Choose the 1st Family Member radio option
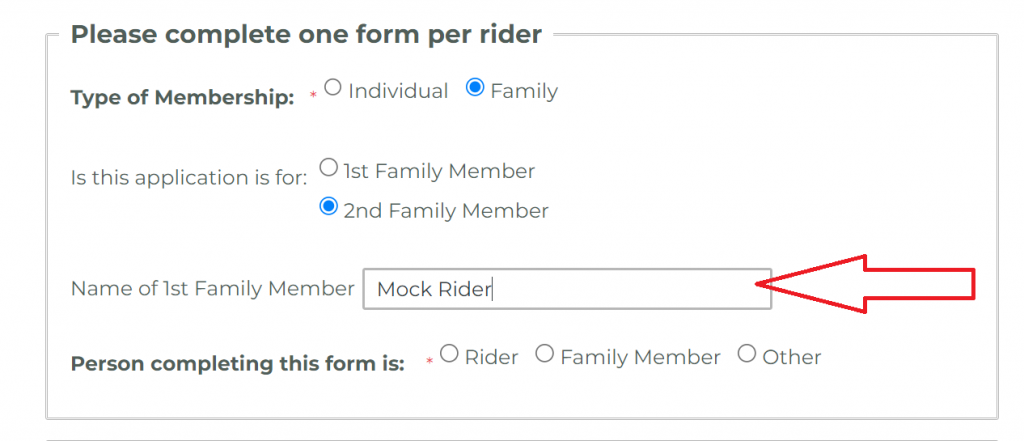Screen dimensions: 1024x441 [327, 169]
